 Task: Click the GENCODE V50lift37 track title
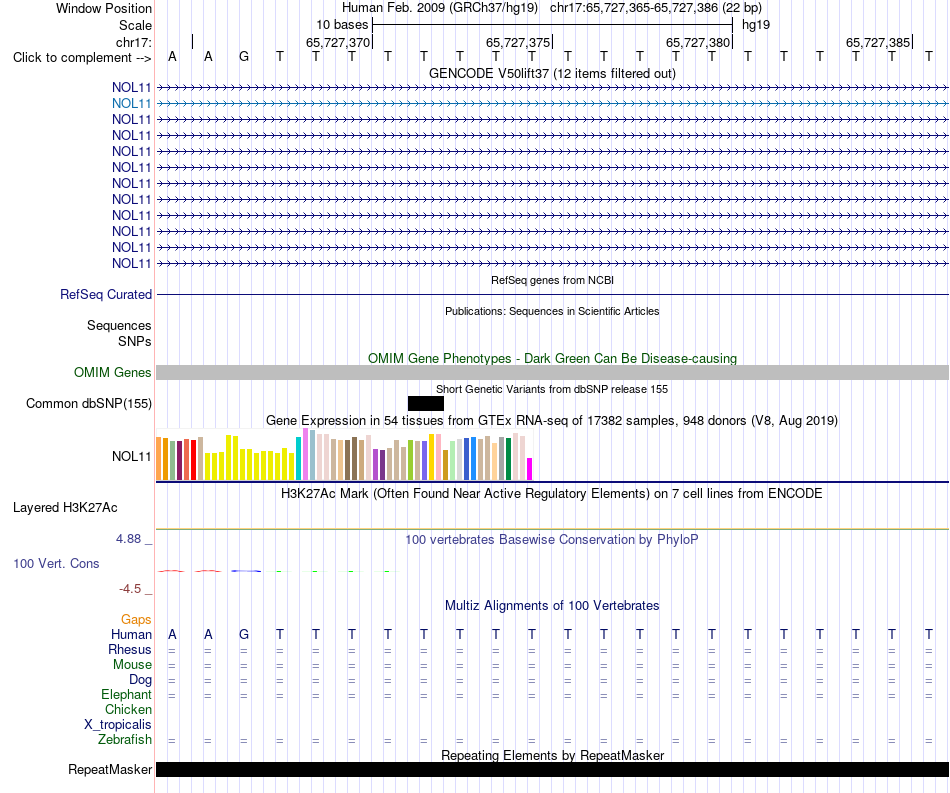(552, 73)
